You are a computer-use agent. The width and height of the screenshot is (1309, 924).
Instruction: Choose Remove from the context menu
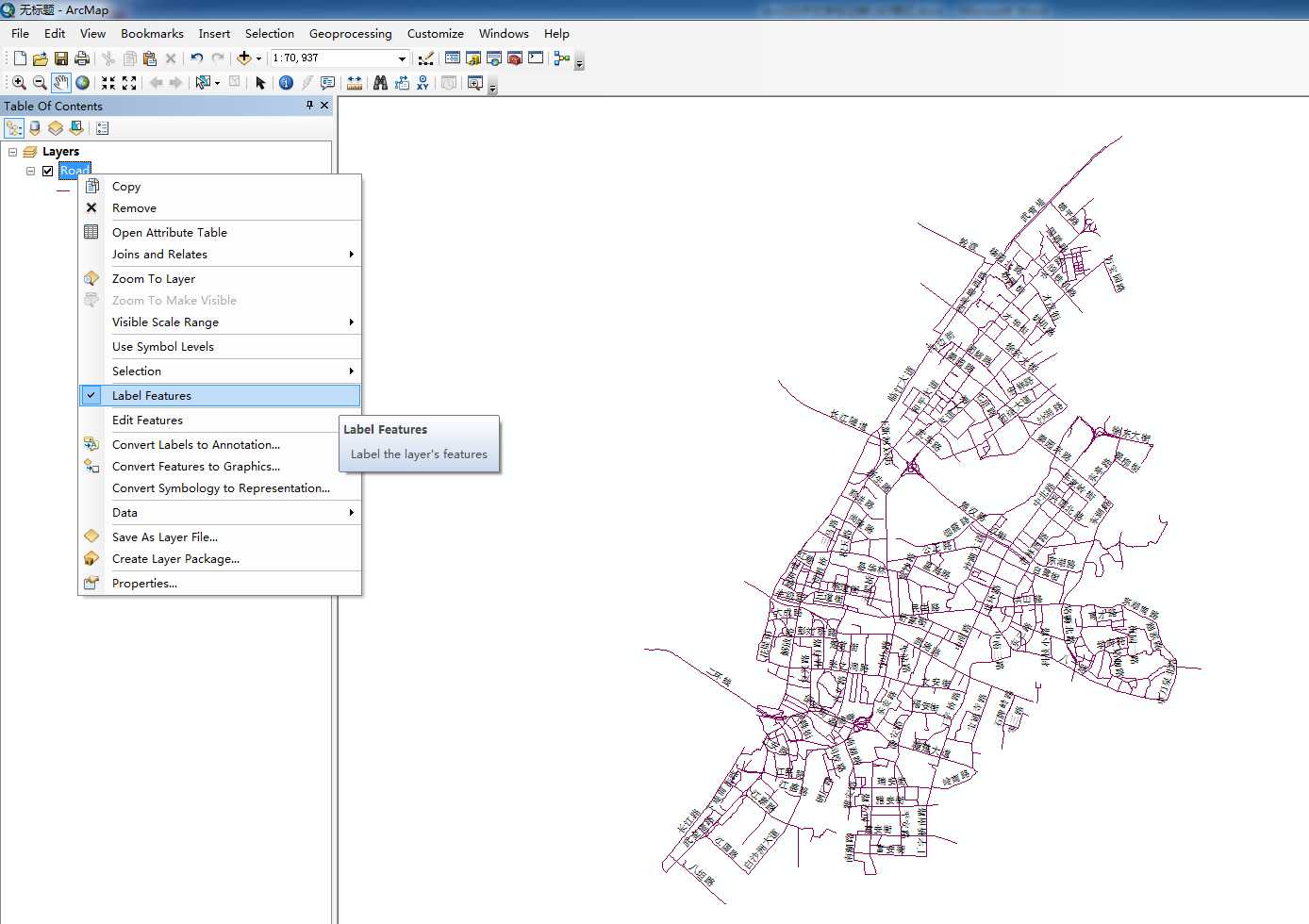220,207
